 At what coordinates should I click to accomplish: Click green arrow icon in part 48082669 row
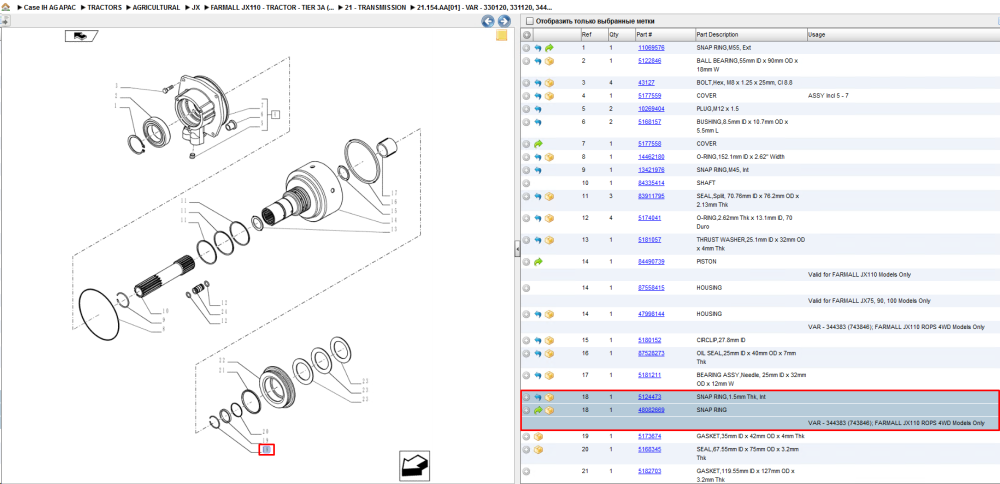(538, 410)
